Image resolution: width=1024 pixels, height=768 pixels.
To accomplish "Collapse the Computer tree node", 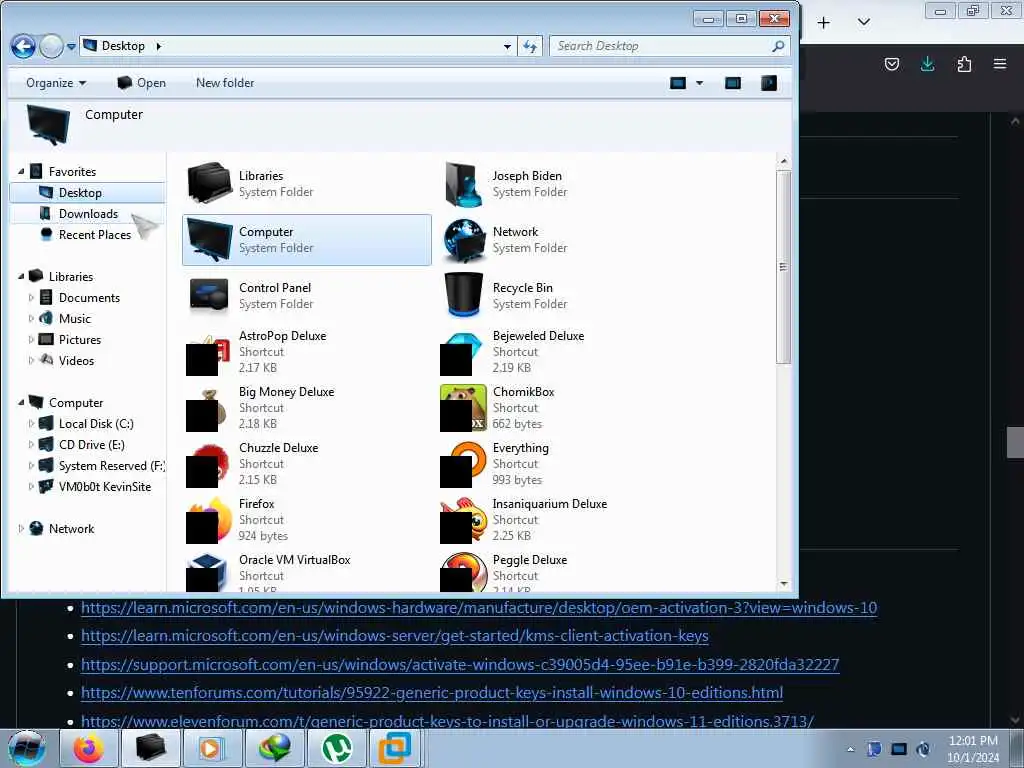I will click(x=21, y=403).
